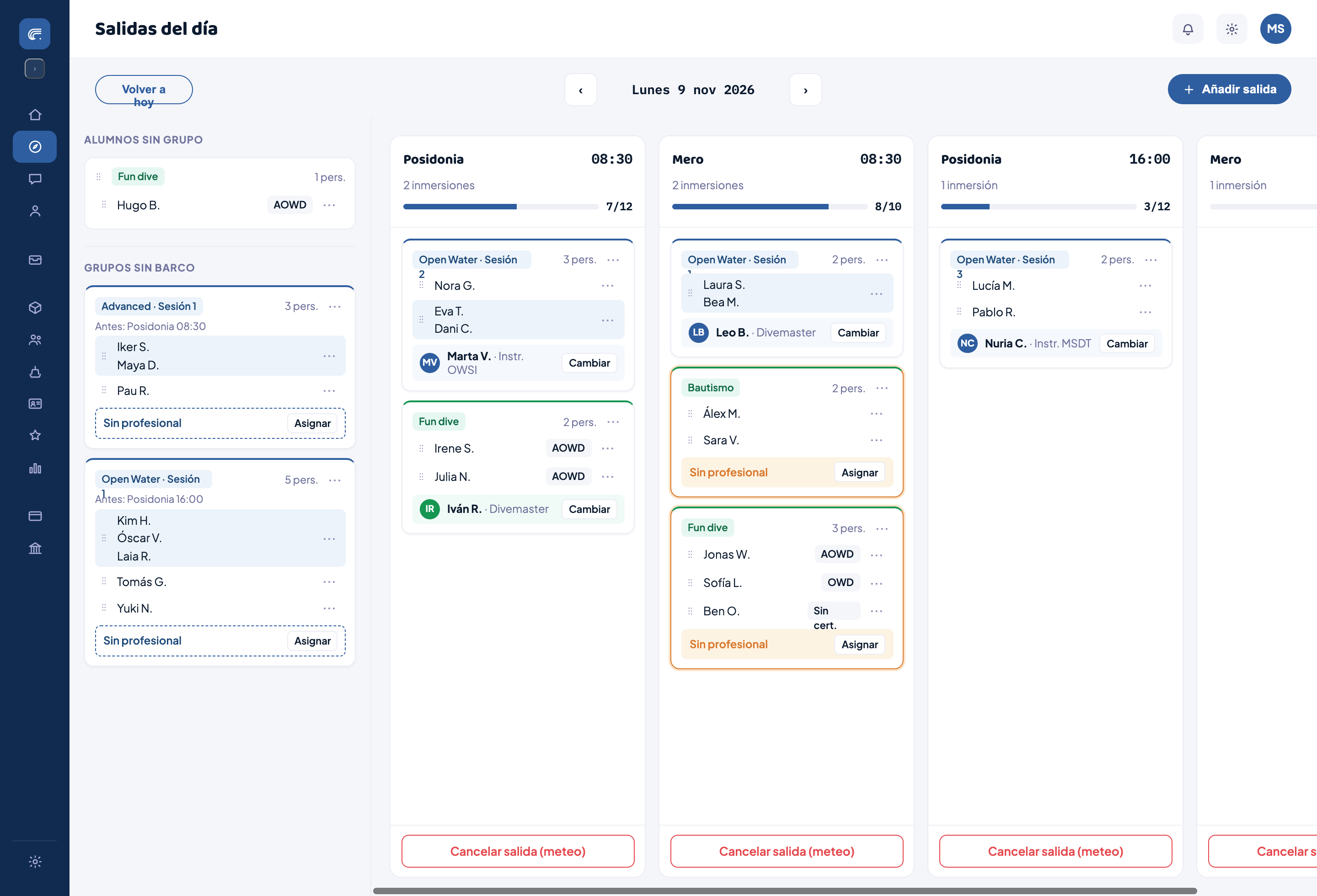Change Iván R. Divemaster

(x=589, y=509)
